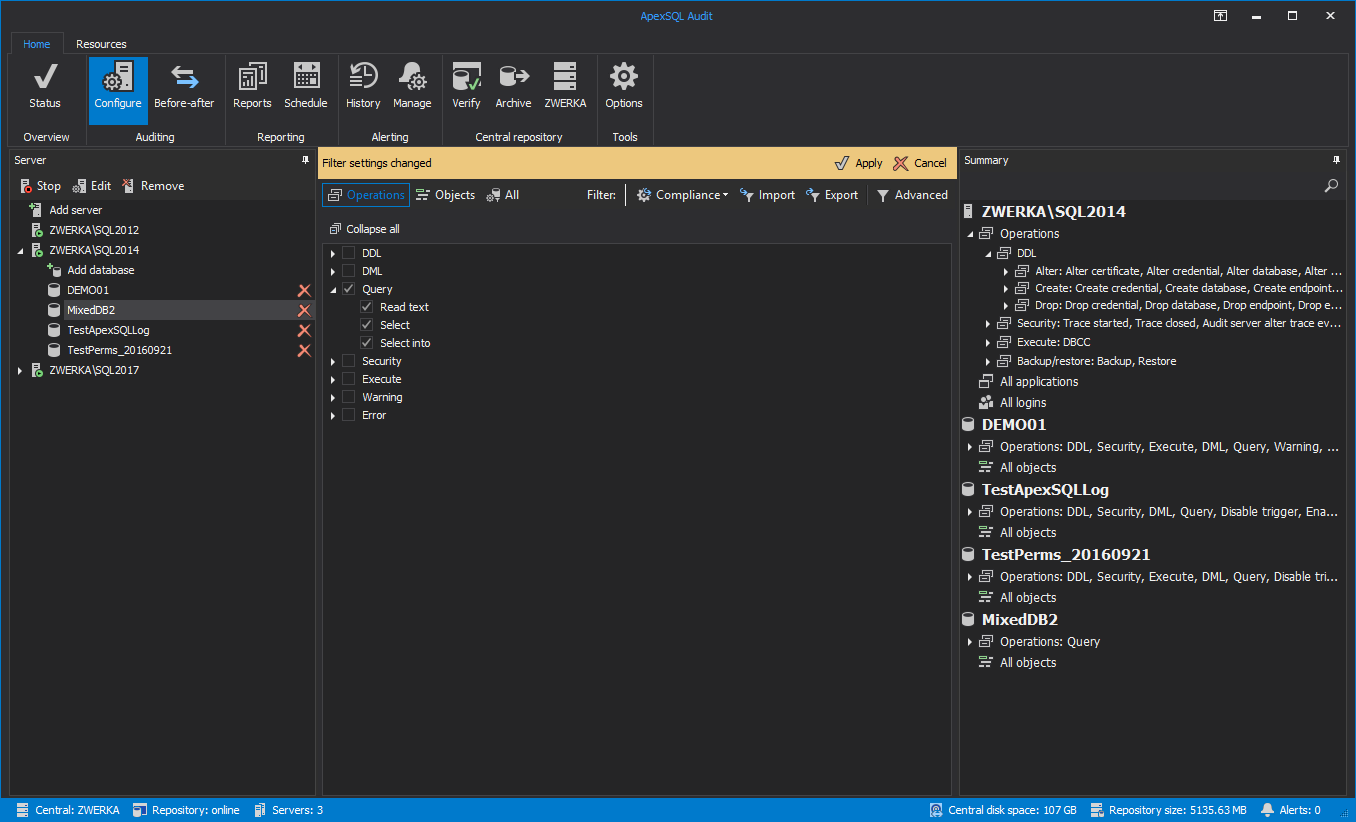Import a filter
The image size is (1356, 822).
tap(767, 195)
